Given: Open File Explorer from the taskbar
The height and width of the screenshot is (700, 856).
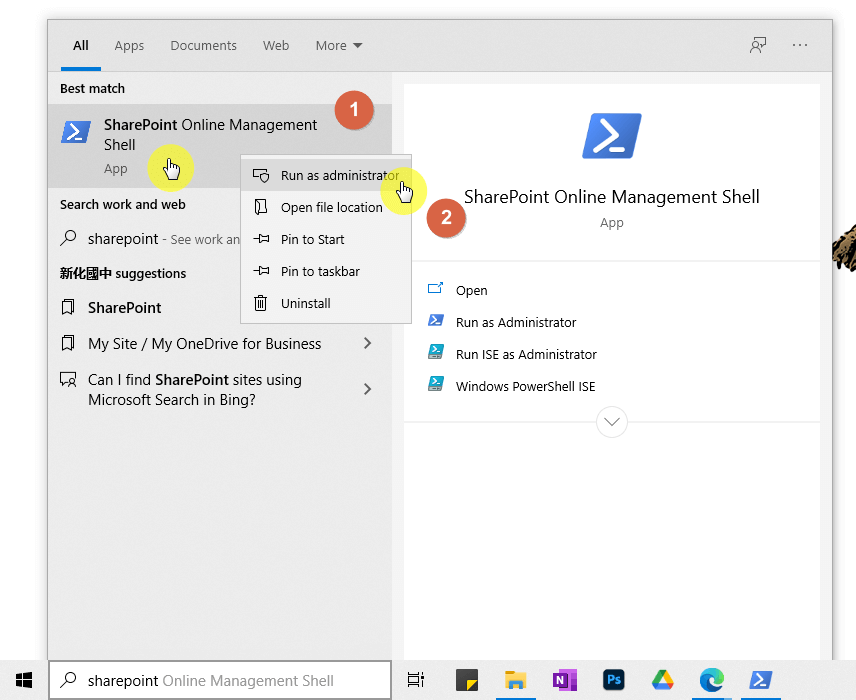Looking at the screenshot, I should [515, 680].
